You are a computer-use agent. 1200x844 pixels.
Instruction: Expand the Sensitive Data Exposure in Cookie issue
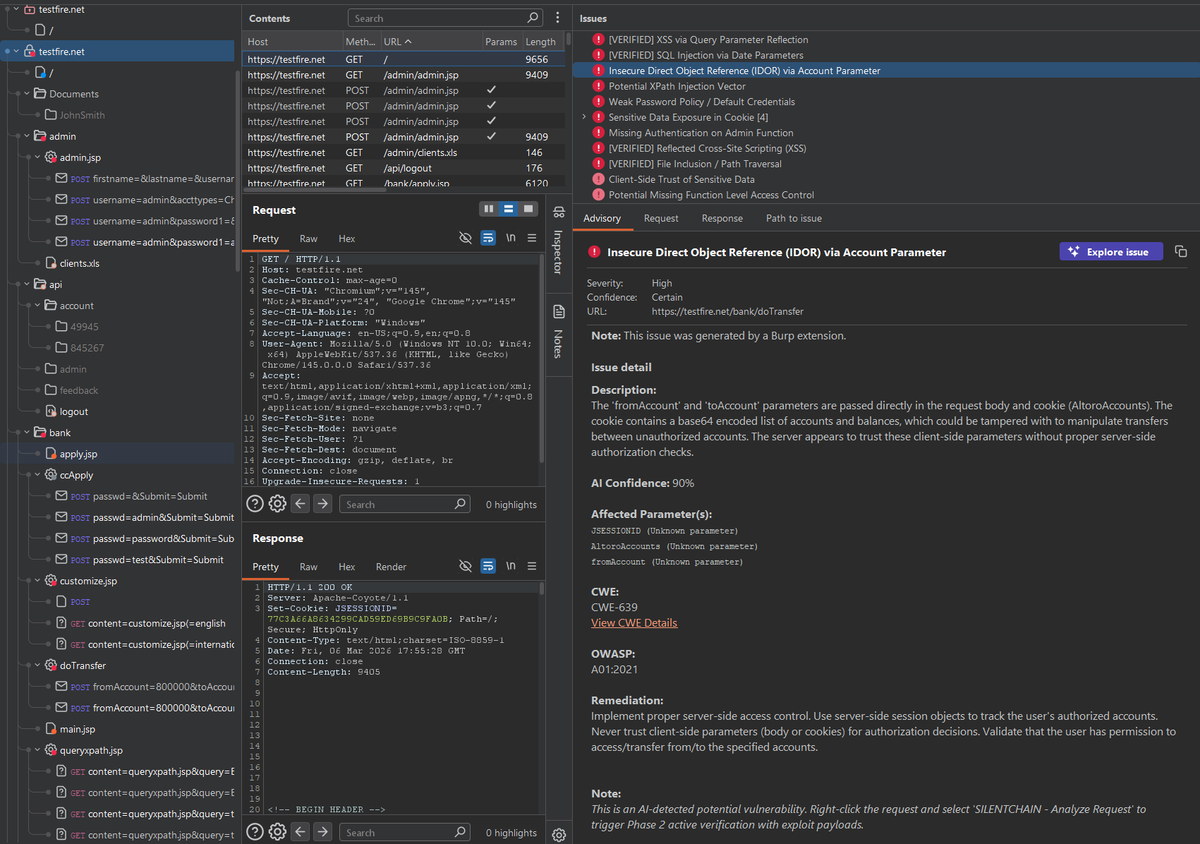(583, 118)
